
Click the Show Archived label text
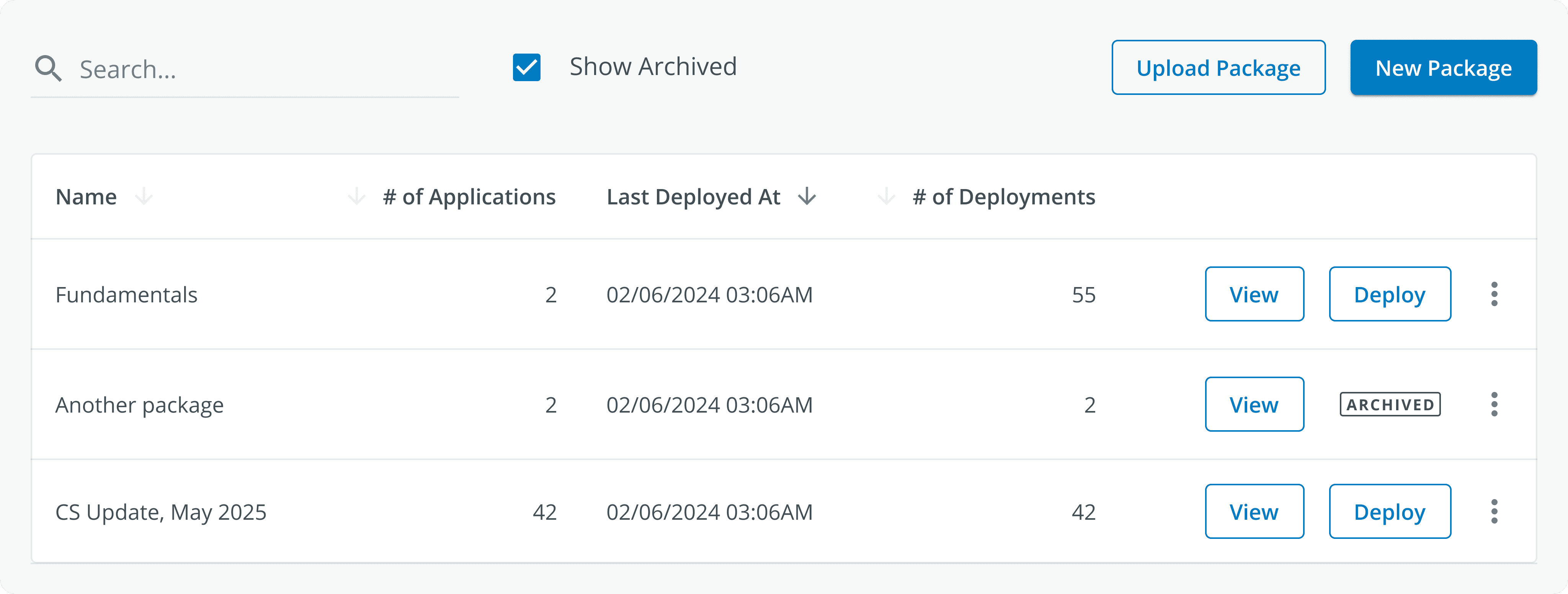pyautogui.click(x=653, y=66)
